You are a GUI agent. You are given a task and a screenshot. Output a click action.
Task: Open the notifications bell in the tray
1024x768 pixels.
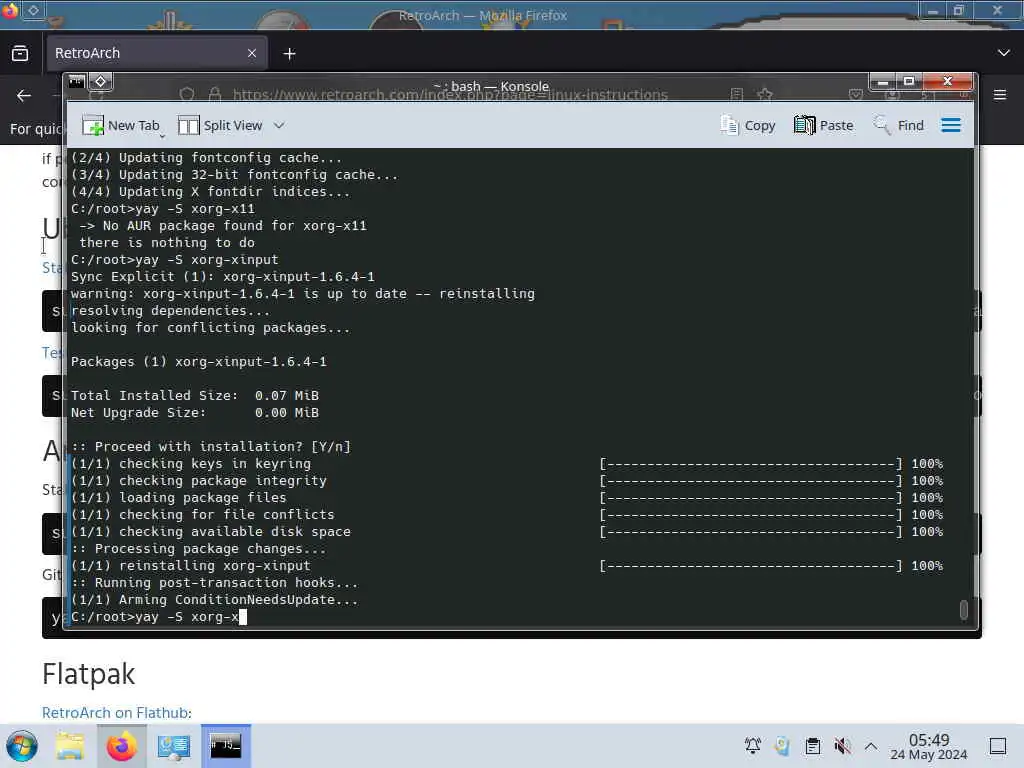pyautogui.click(x=753, y=746)
